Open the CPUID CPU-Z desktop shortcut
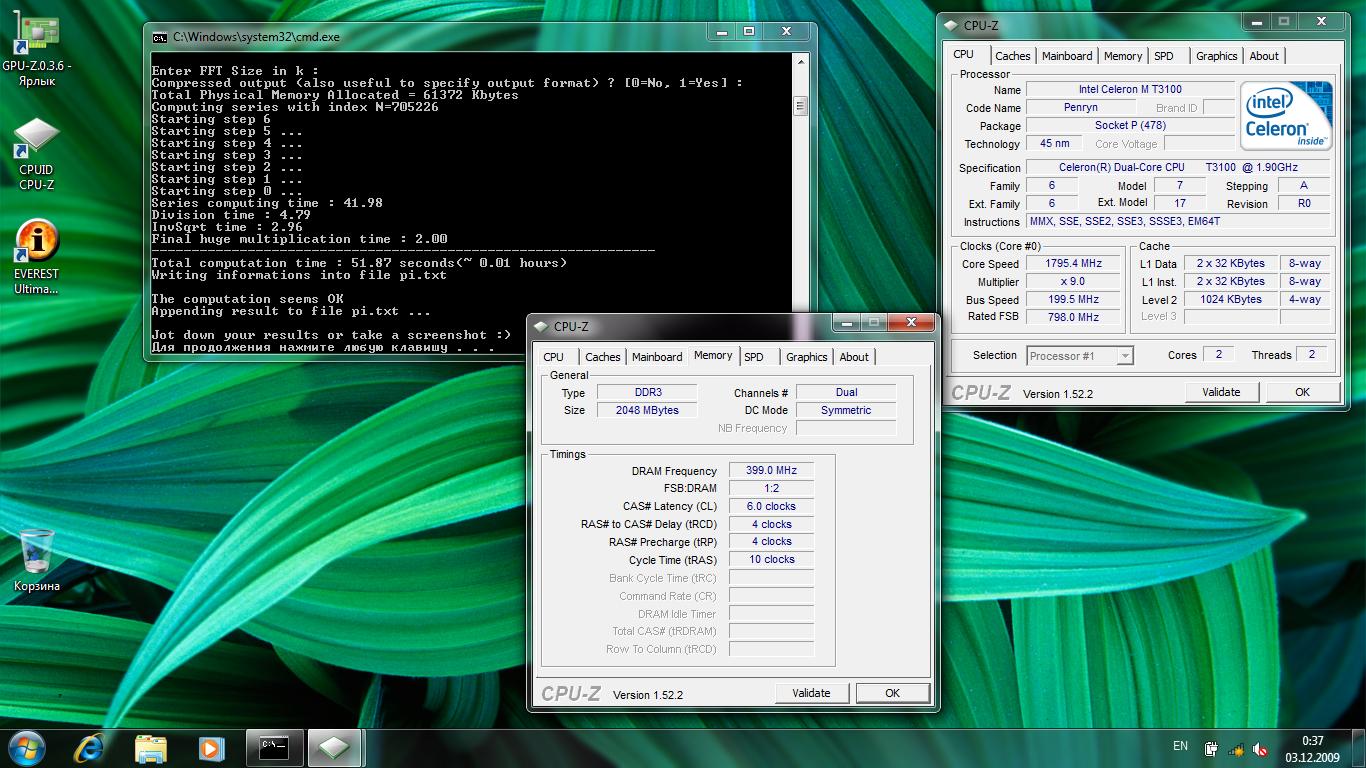The width and height of the screenshot is (1366, 768). point(37,154)
